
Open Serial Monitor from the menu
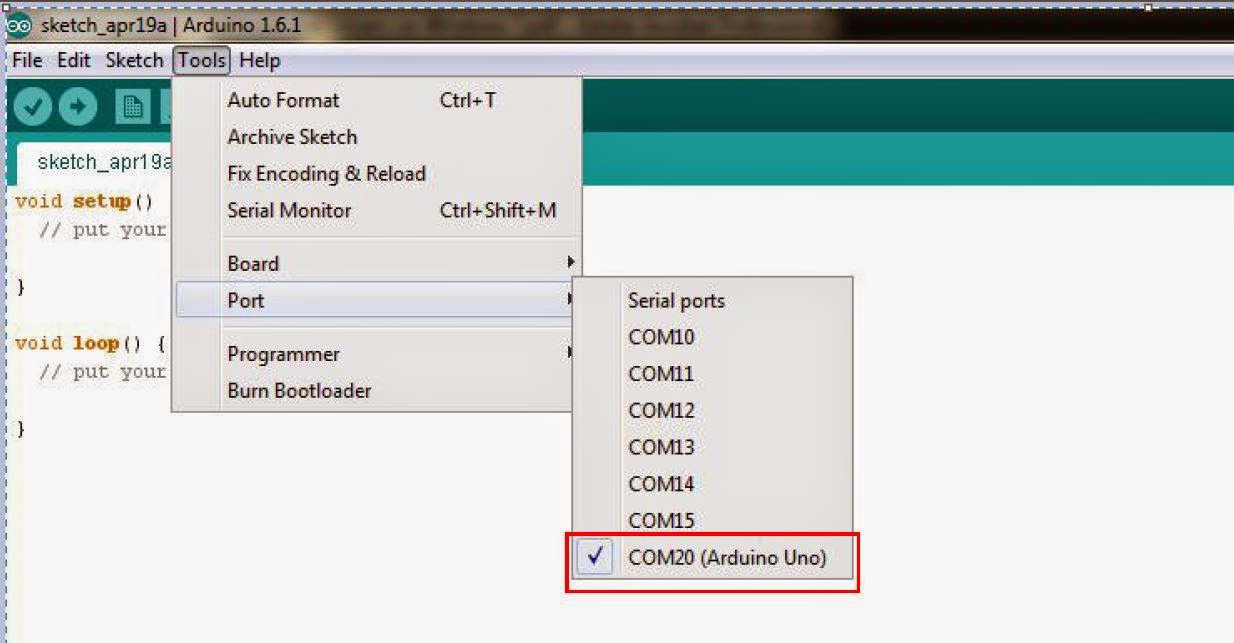(377, 210)
